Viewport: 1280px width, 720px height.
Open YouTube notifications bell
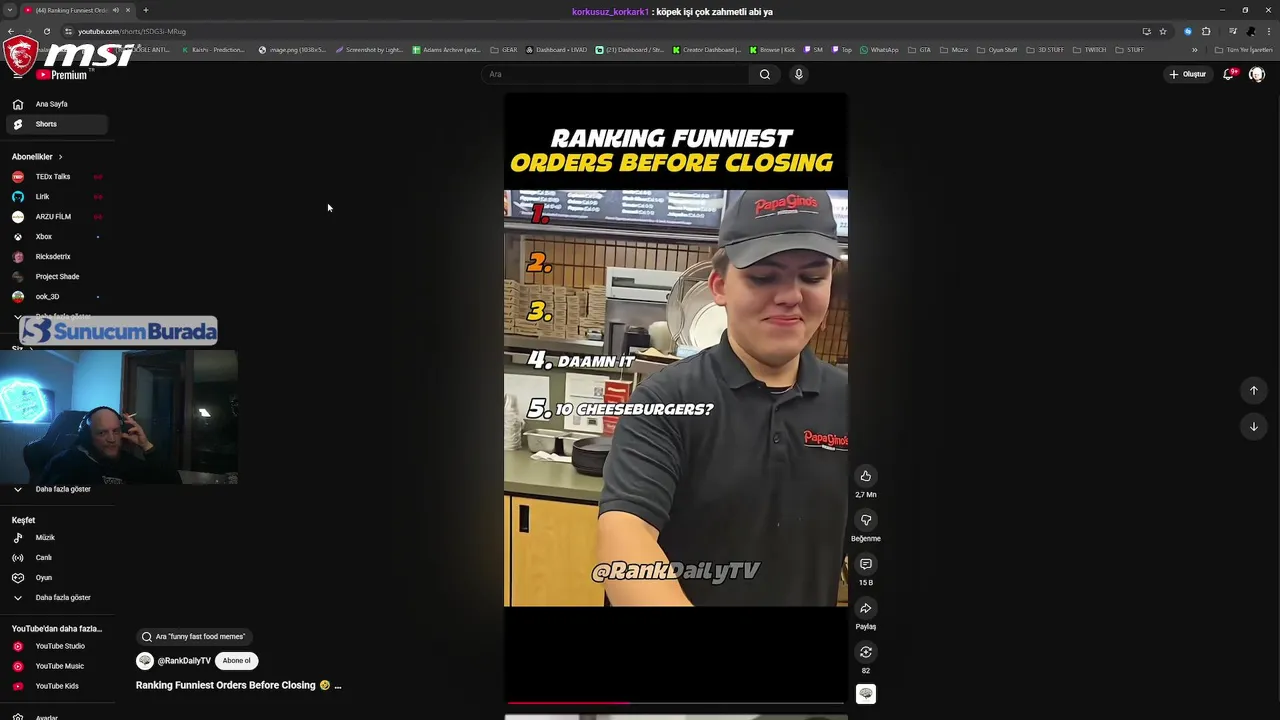[x=1228, y=74]
